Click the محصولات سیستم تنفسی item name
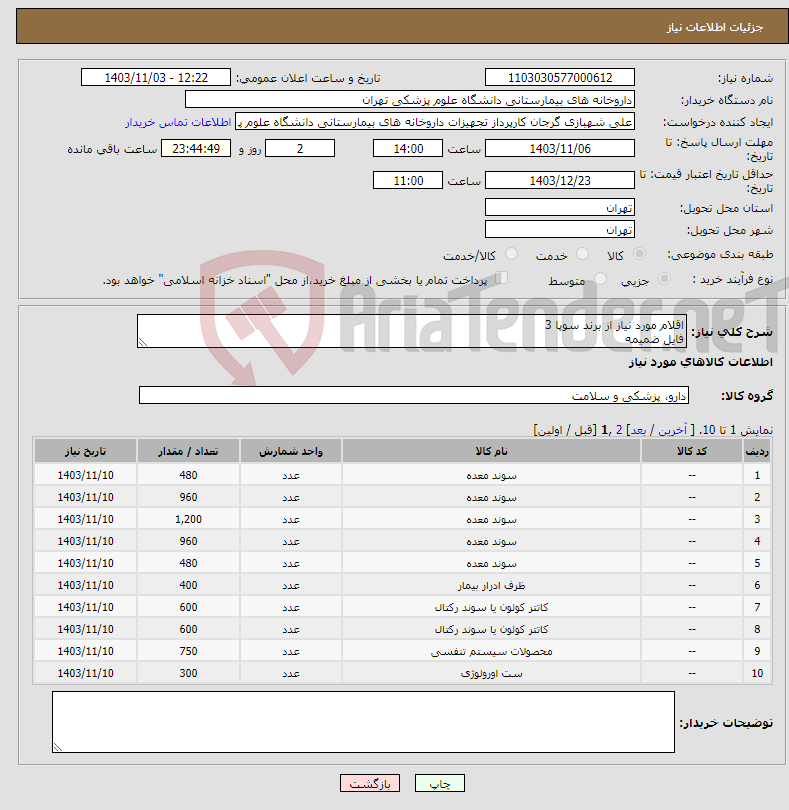The image size is (789, 810). point(491,651)
